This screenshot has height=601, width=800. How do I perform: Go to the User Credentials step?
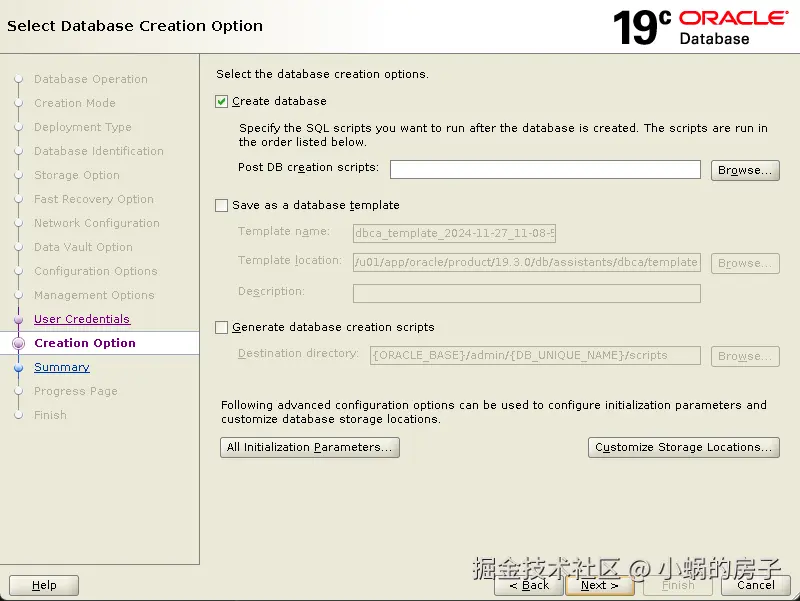[82, 319]
